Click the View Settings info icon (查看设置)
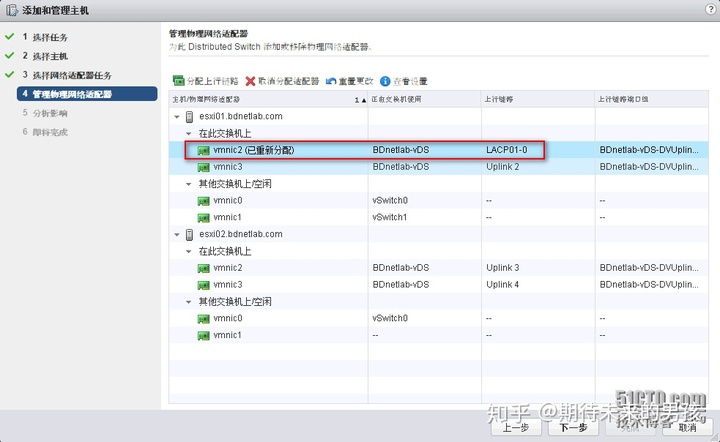Image resolution: width=720 pixels, height=442 pixels. click(x=385, y=81)
